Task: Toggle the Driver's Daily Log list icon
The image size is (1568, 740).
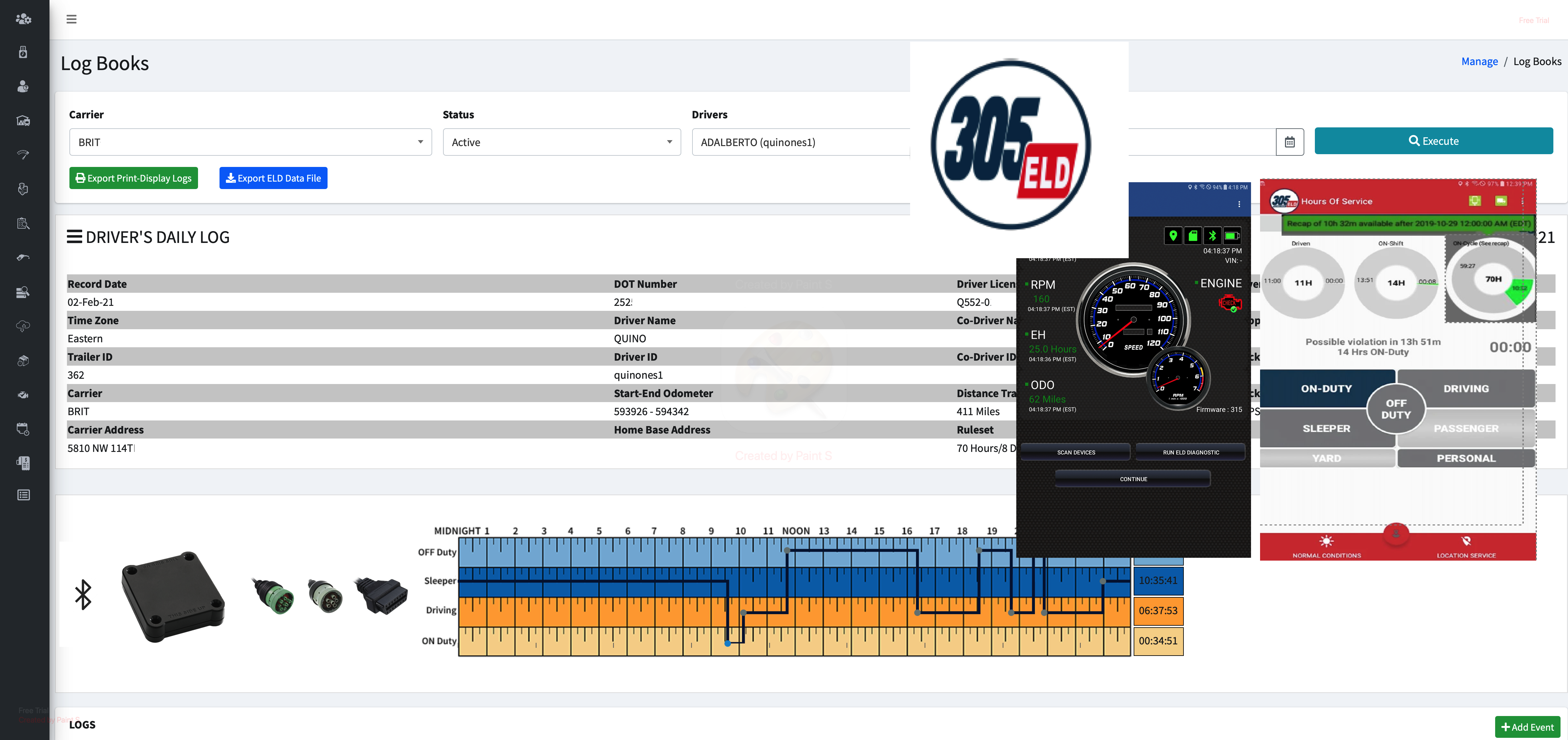Action: 74,237
